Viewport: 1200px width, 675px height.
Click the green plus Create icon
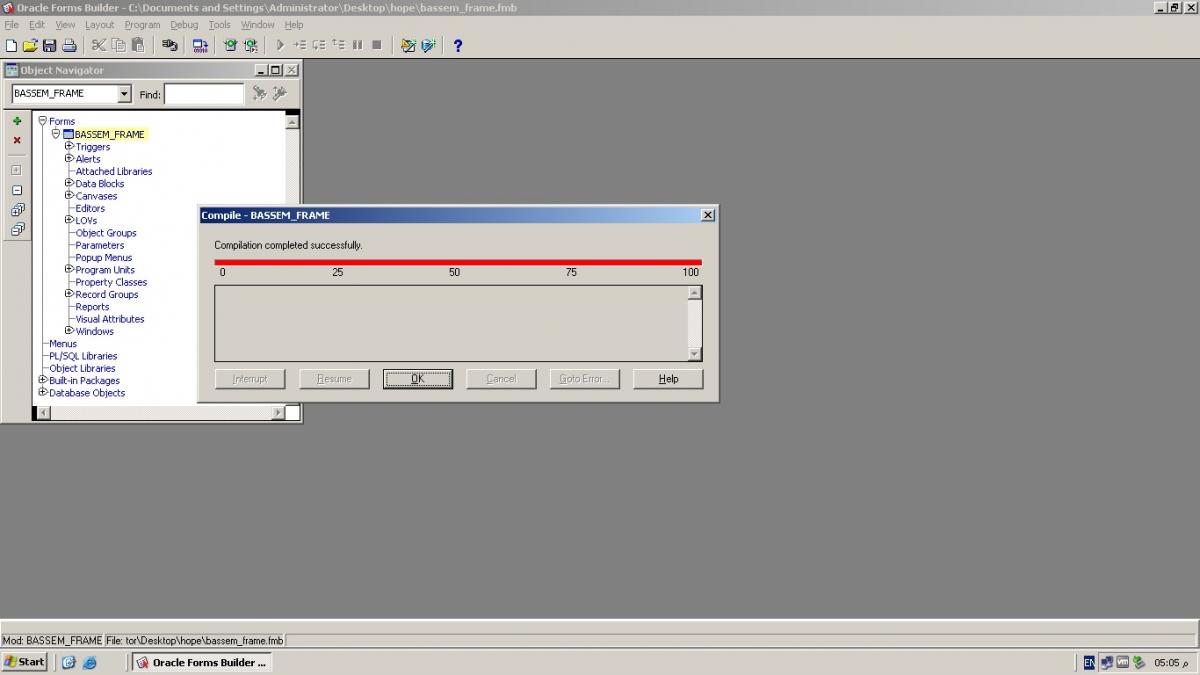17,121
